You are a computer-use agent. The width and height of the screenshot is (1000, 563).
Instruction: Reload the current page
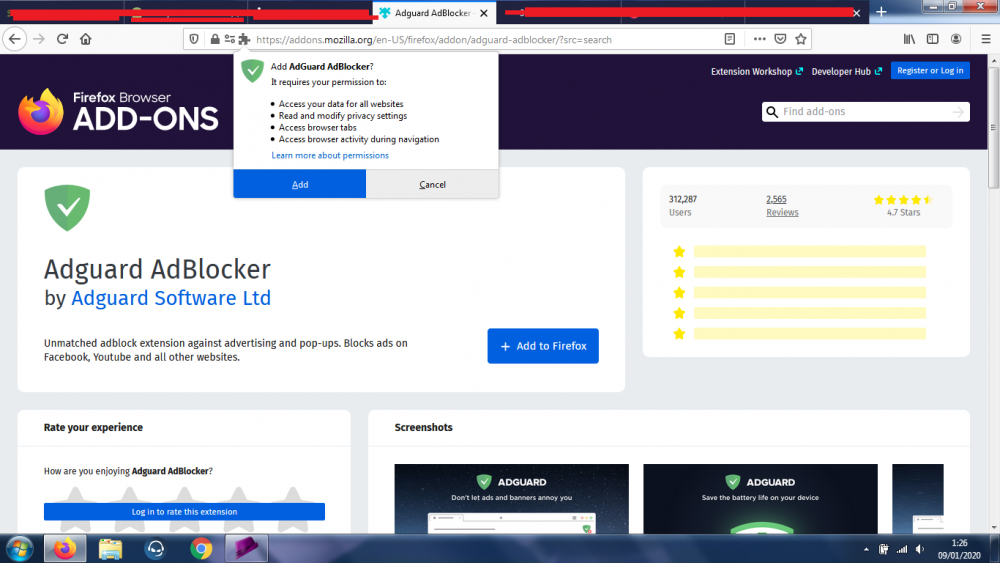pos(62,39)
